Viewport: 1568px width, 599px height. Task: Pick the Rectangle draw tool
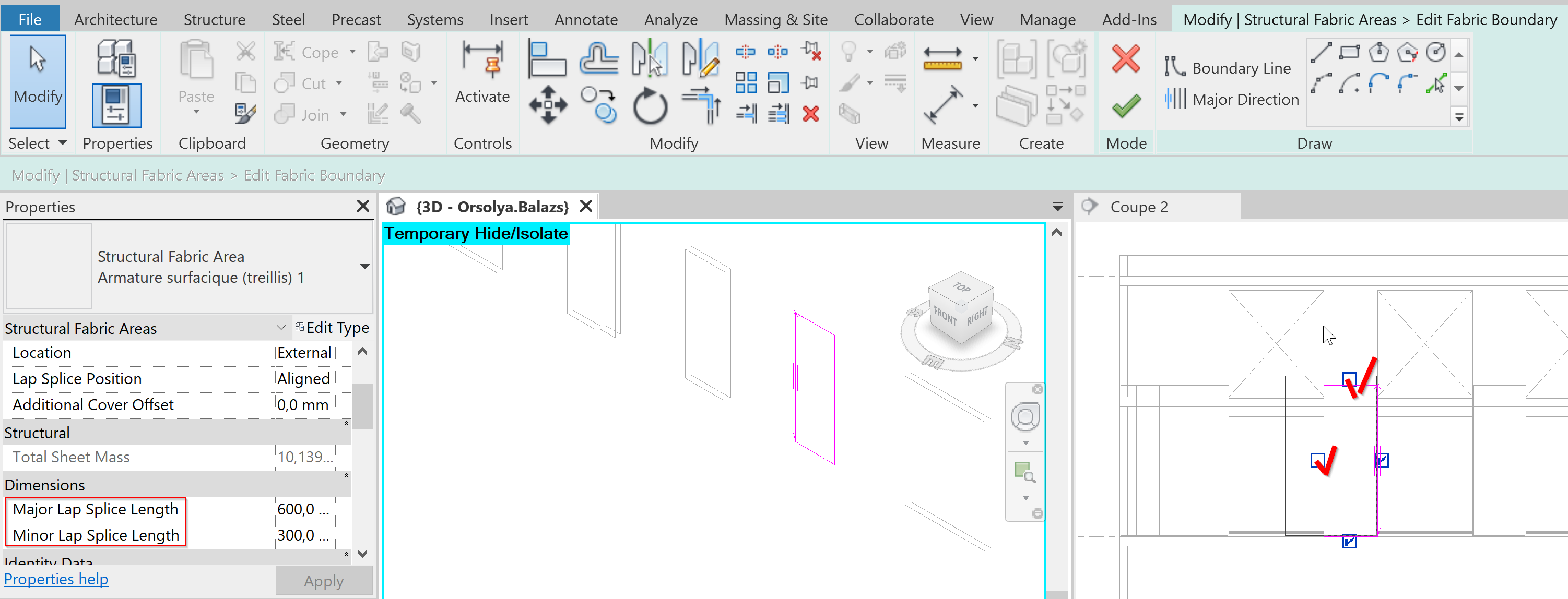(1349, 52)
